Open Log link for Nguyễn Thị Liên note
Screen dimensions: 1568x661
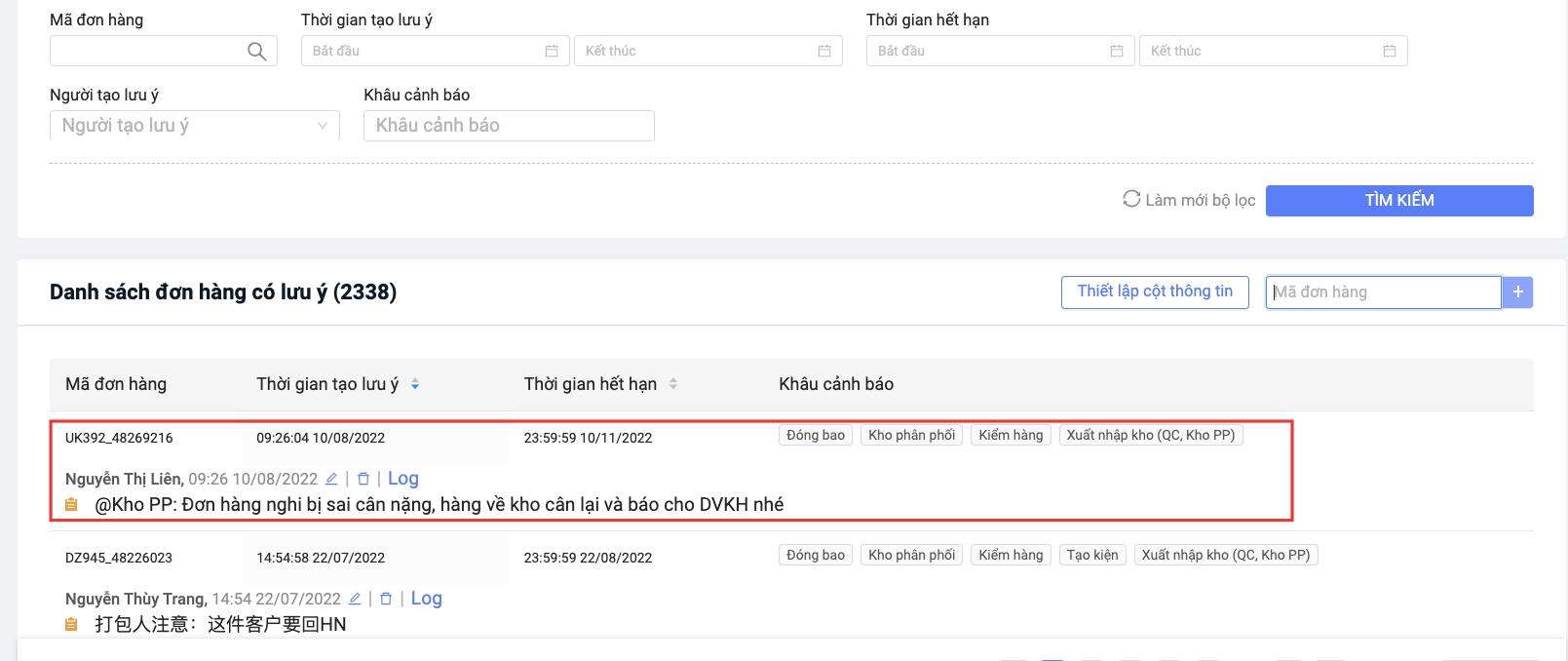point(402,479)
